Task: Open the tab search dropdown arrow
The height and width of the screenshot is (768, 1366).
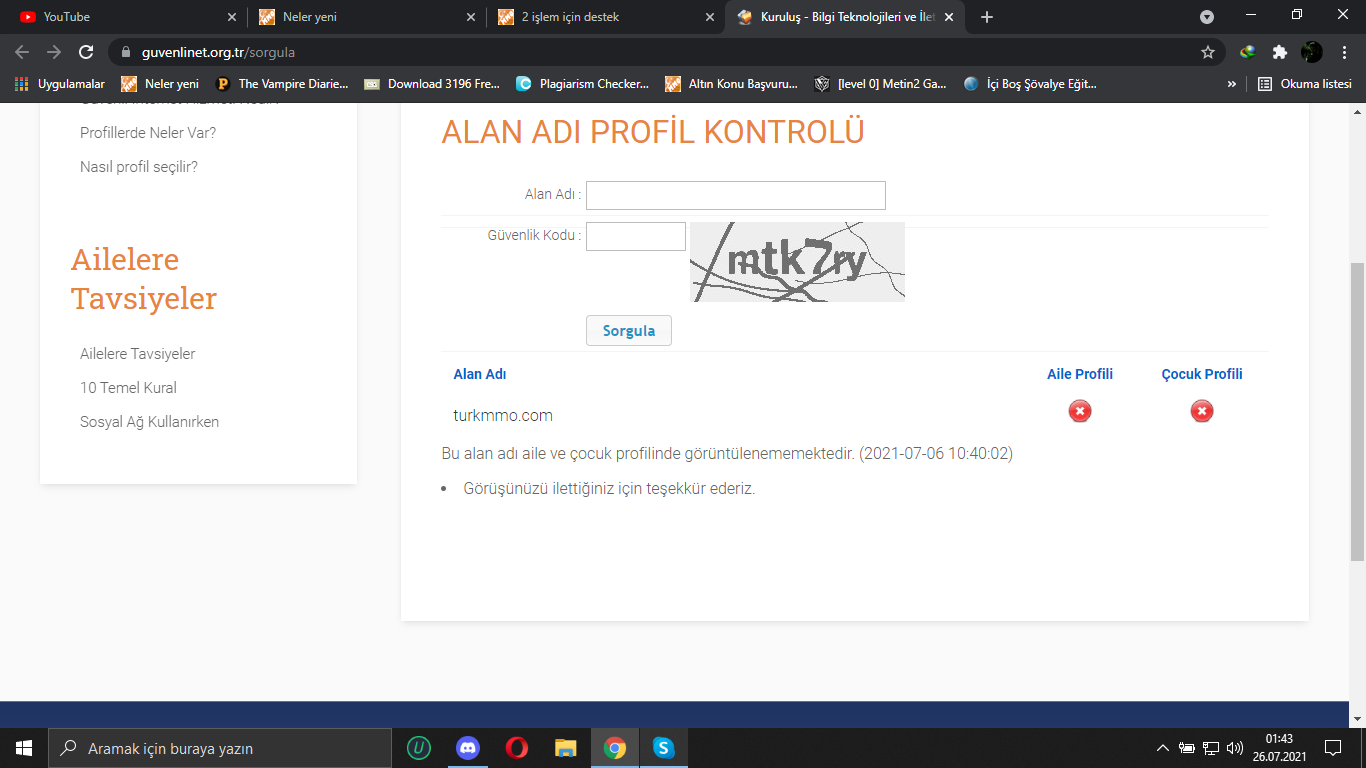Action: (1207, 17)
